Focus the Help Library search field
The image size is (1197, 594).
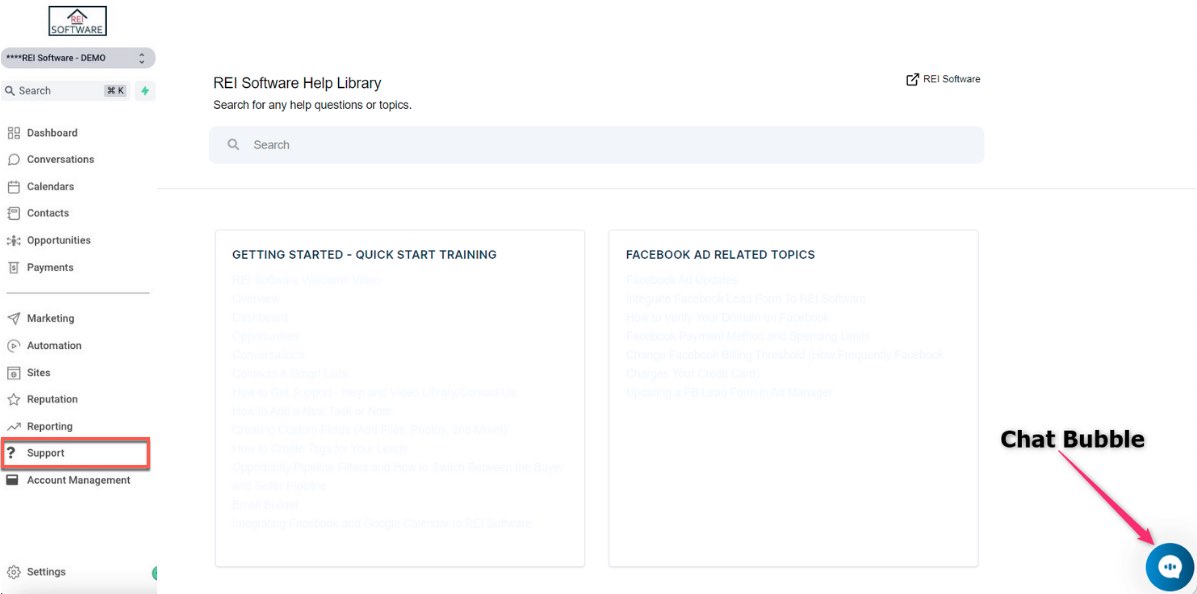click(x=596, y=145)
